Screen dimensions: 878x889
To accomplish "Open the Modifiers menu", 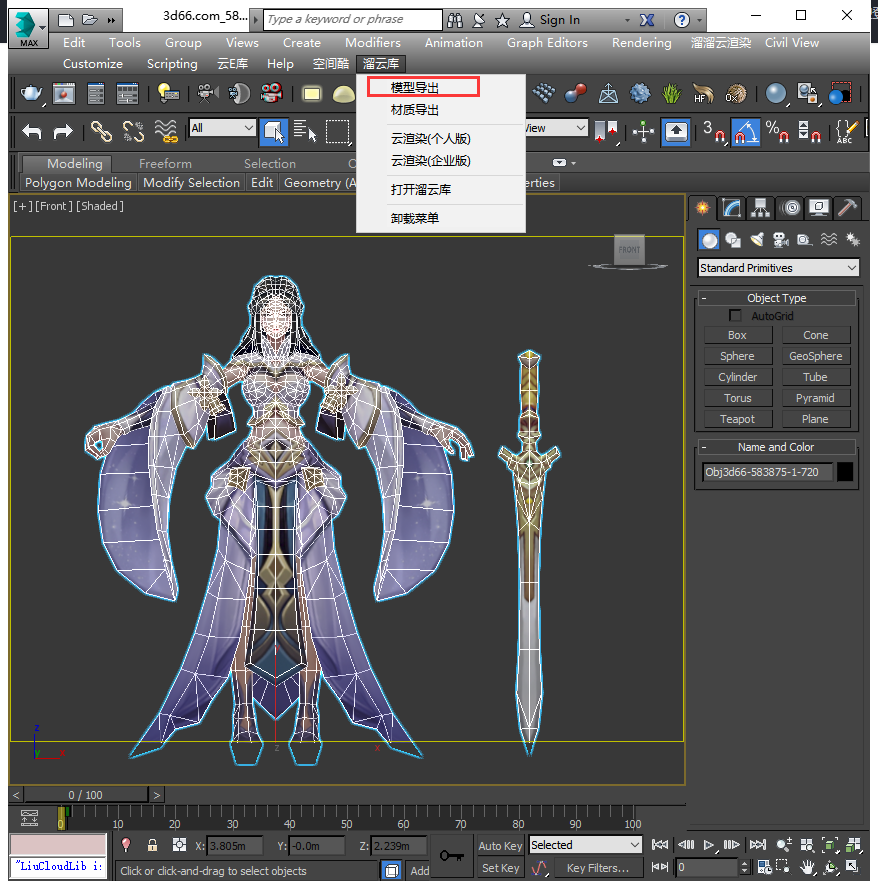I will pyautogui.click(x=372, y=43).
